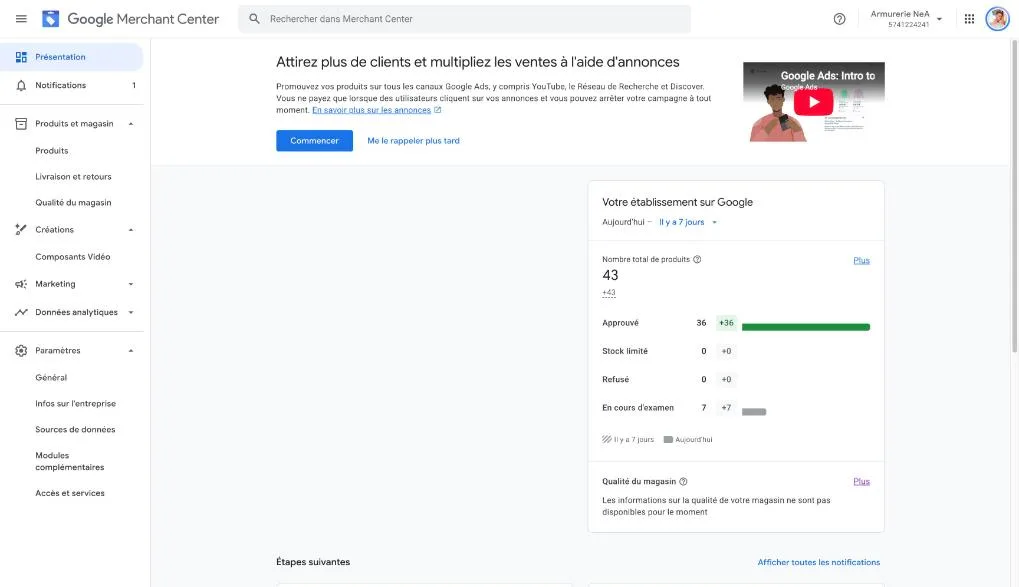Click Plus link for total products
The width and height of the screenshot is (1019, 587).
pos(861,261)
